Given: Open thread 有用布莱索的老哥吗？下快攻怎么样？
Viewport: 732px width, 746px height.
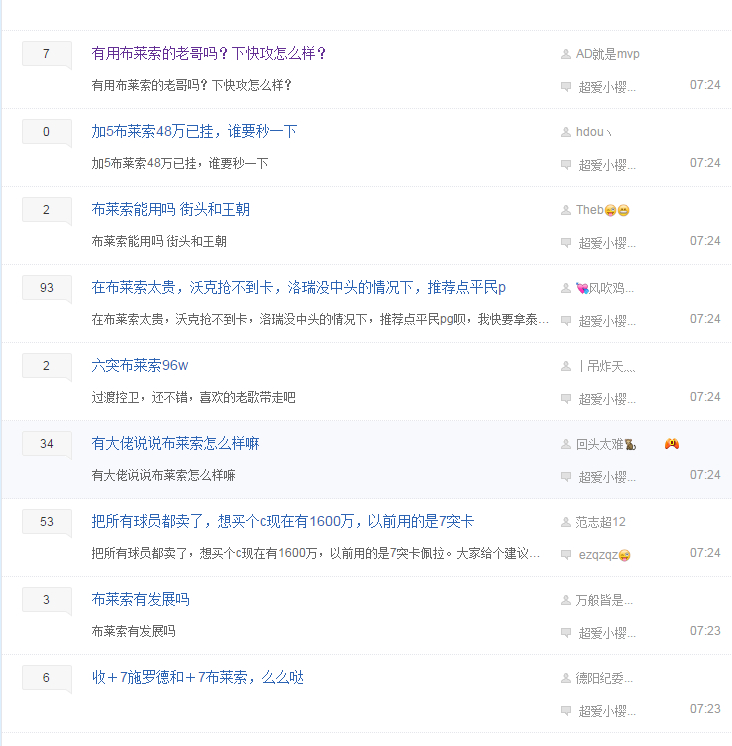Looking at the screenshot, I should point(208,53).
